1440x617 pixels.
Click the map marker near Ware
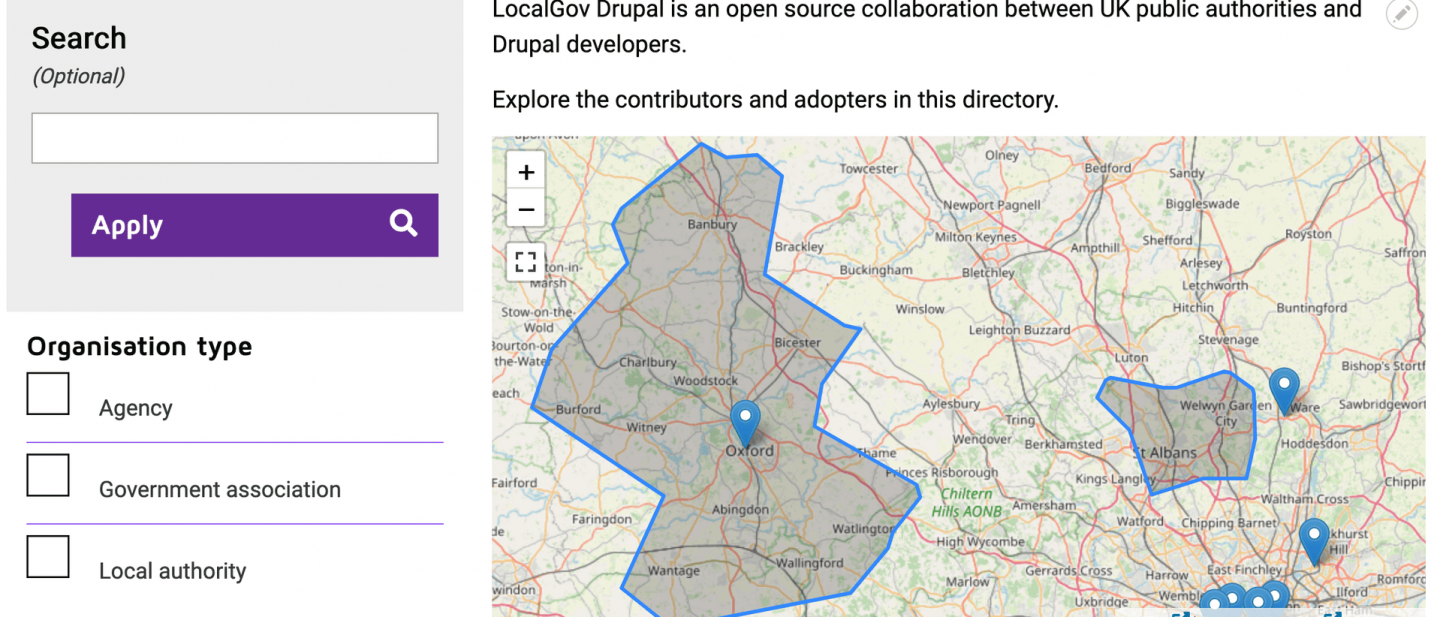1284,391
